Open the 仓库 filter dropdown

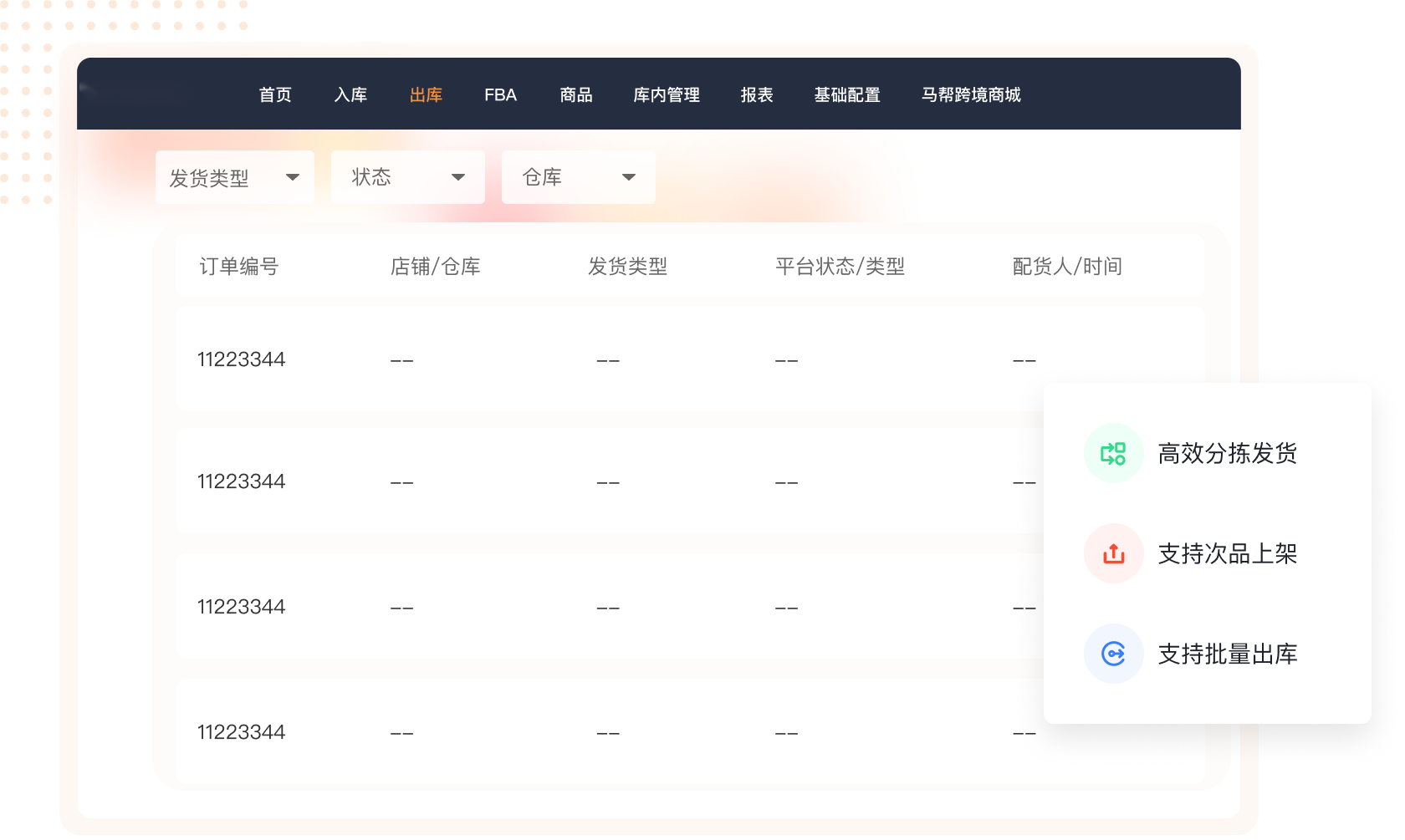point(578,177)
